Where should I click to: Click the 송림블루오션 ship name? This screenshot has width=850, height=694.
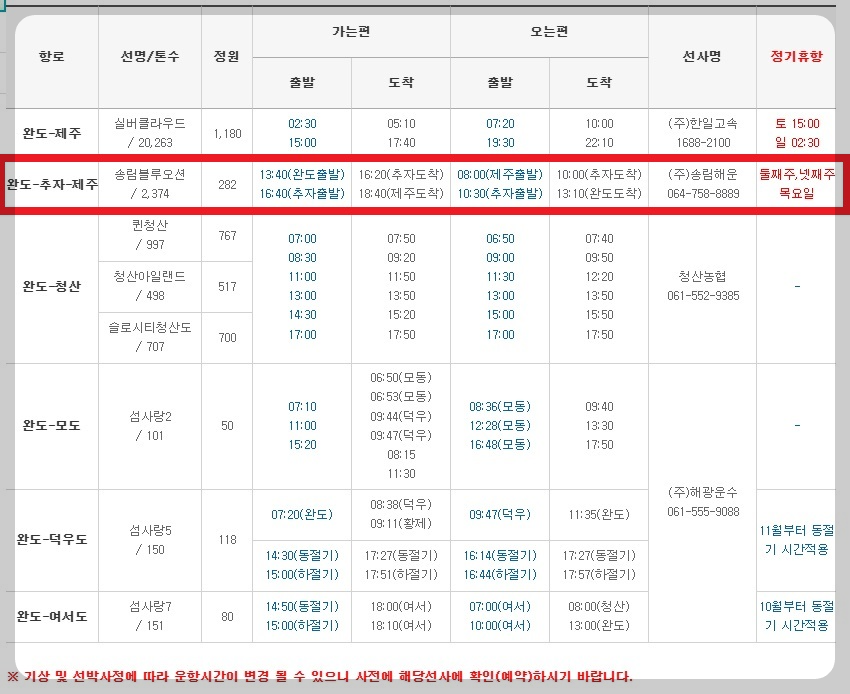(150, 175)
